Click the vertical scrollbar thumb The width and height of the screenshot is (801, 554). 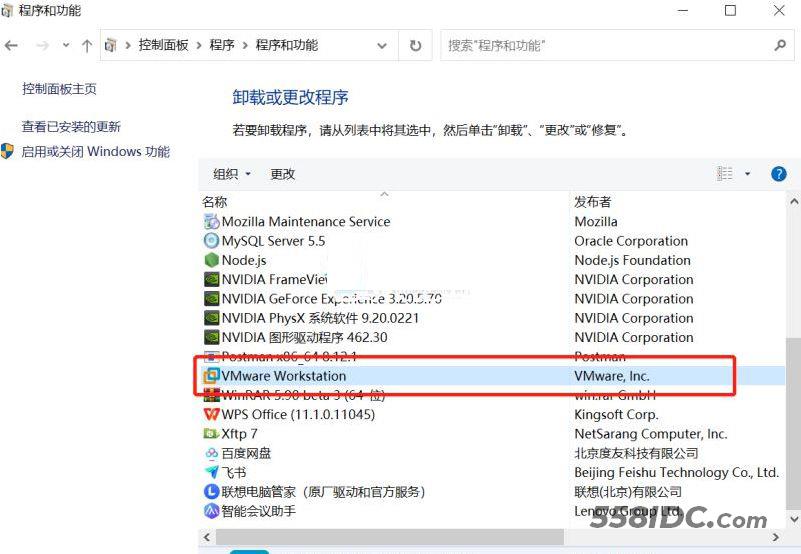tap(793, 422)
